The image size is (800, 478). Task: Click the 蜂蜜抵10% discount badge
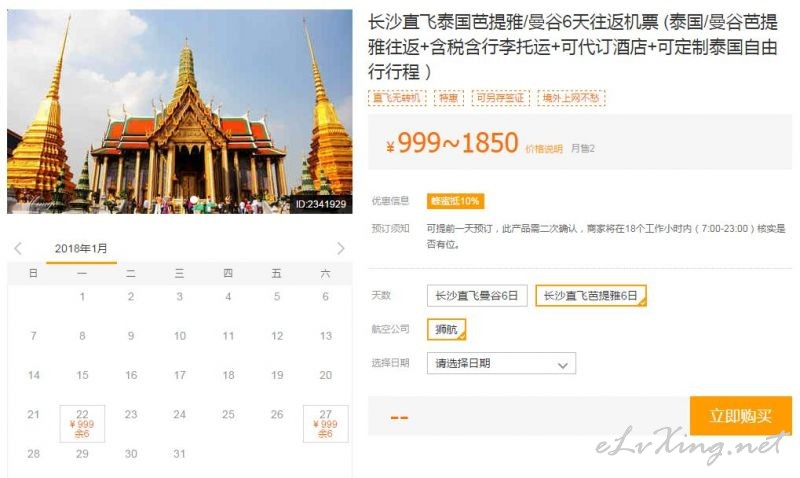[x=455, y=201]
